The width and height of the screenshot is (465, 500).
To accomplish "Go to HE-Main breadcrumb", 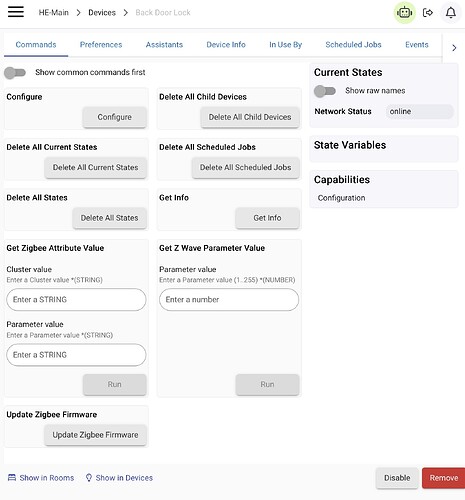I will 54,13.
